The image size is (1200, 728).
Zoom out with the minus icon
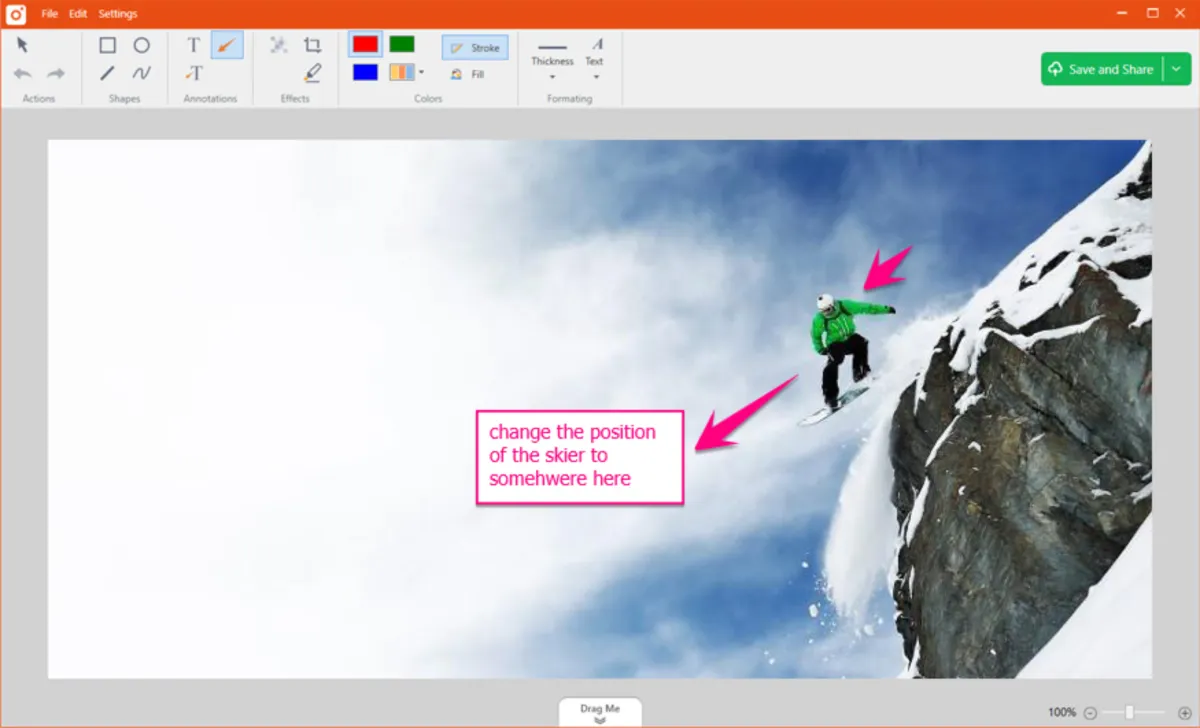tap(1090, 712)
